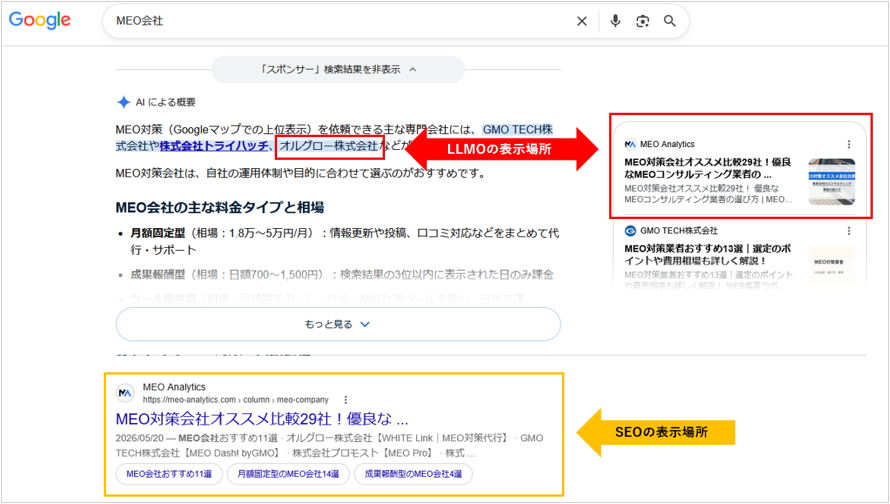Click the MEO Analytics card thumbnail image
This screenshot has height=504, width=890.
tap(832, 182)
